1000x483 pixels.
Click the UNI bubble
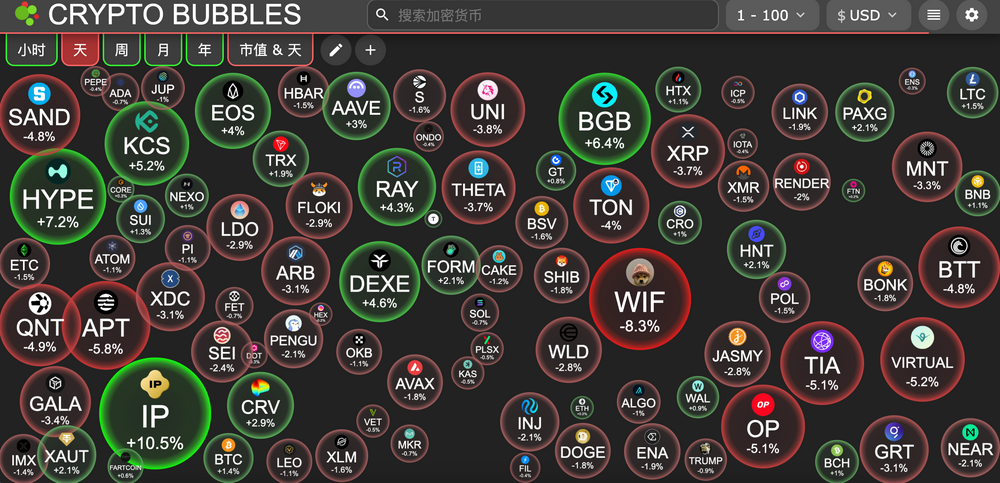pyautogui.click(x=487, y=110)
